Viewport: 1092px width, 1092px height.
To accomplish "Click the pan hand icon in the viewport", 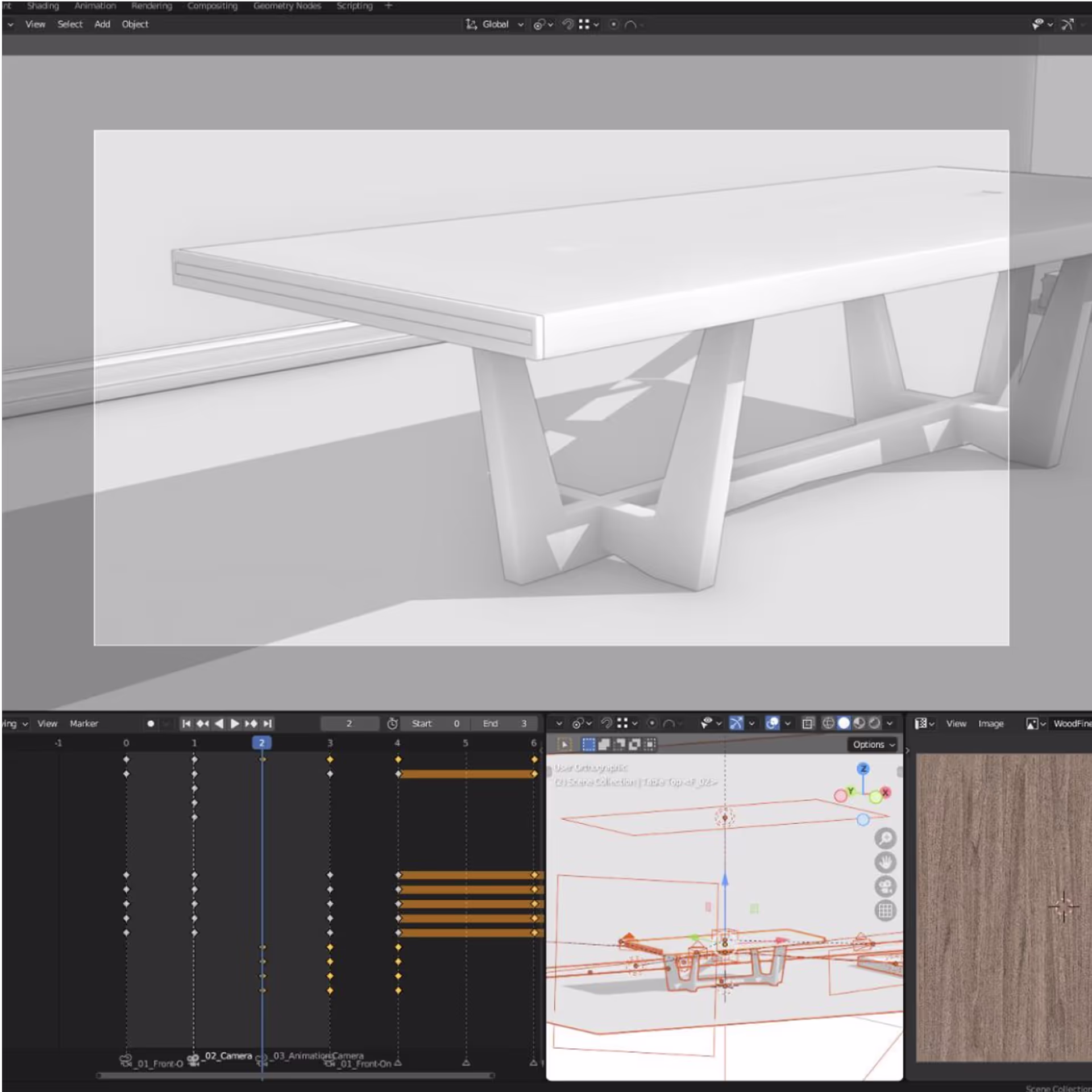I will point(885,862).
